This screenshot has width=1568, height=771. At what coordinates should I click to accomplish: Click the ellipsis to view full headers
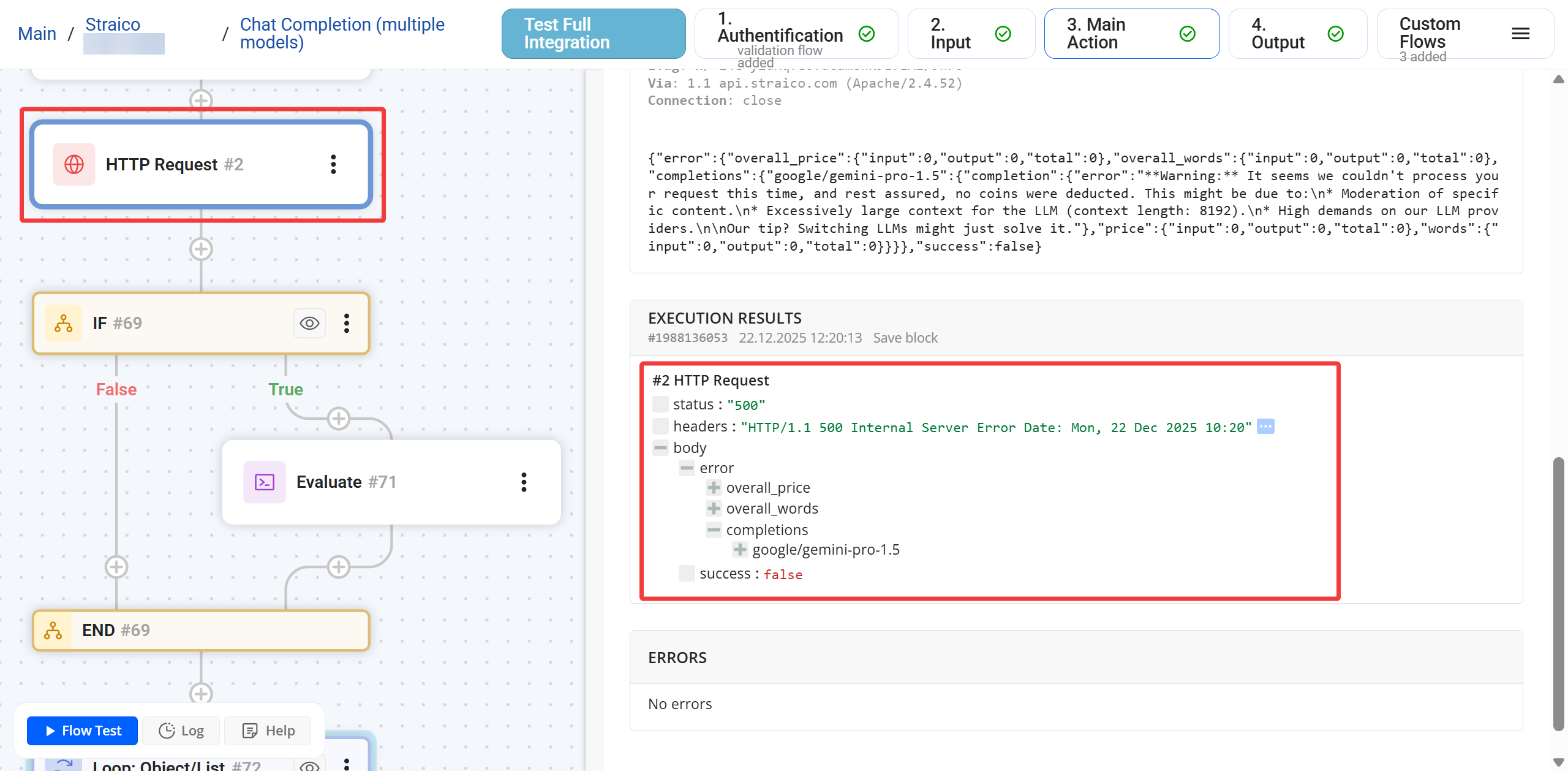click(x=1265, y=426)
